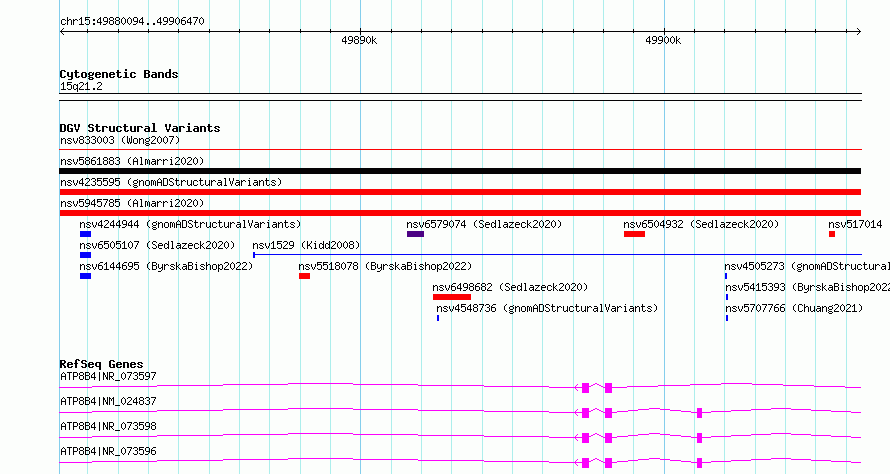890x474 pixels.
Task: Select the thin blue nsv1529 variant line
Action: [557, 255]
